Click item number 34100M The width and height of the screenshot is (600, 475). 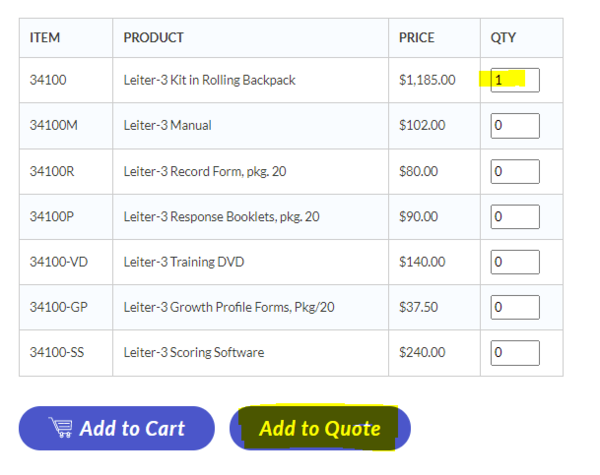pyautogui.click(x=51, y=126)
